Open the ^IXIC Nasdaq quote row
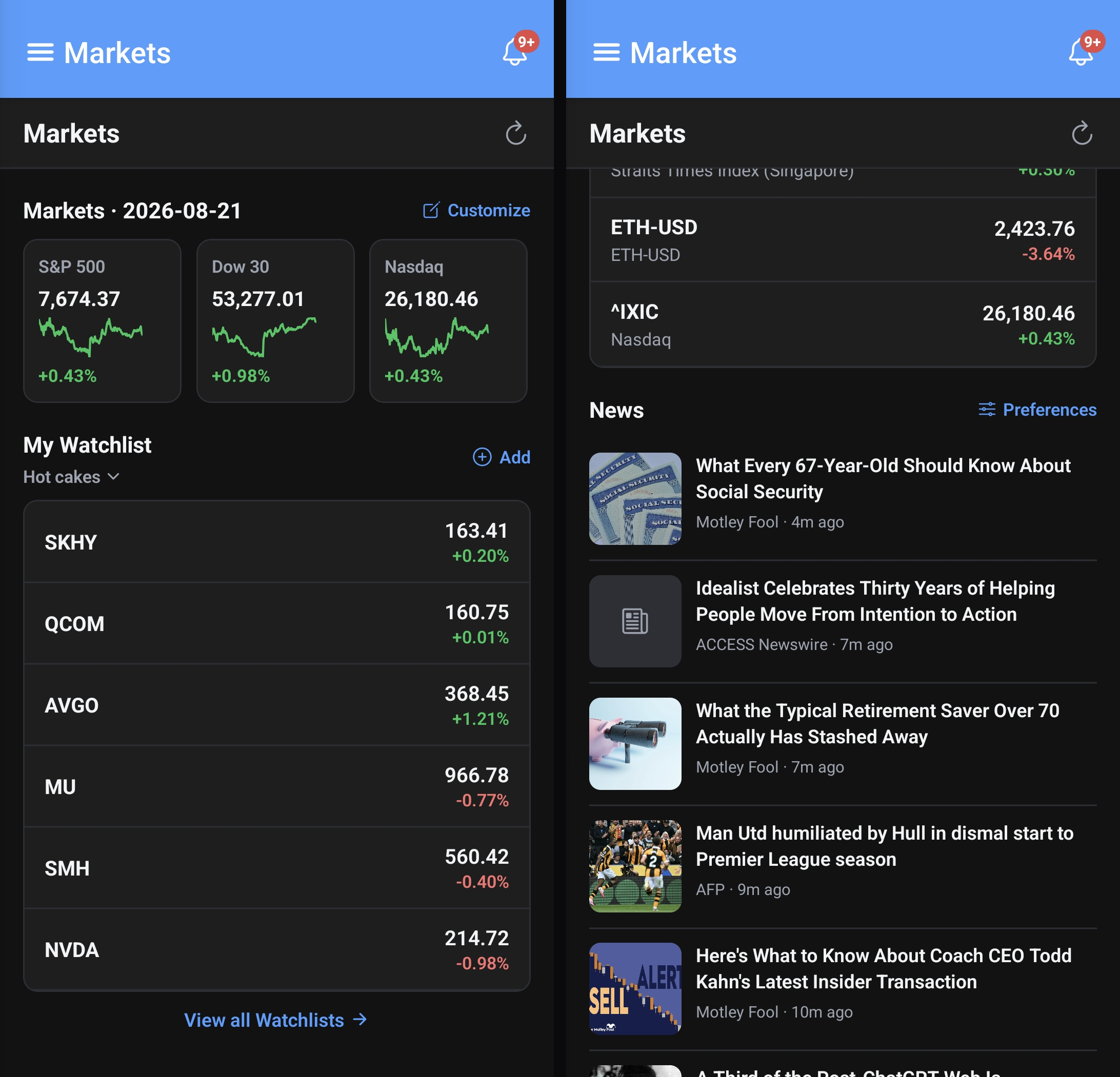Viewport: 1120px width, 1077px height. tap(843, 324)
